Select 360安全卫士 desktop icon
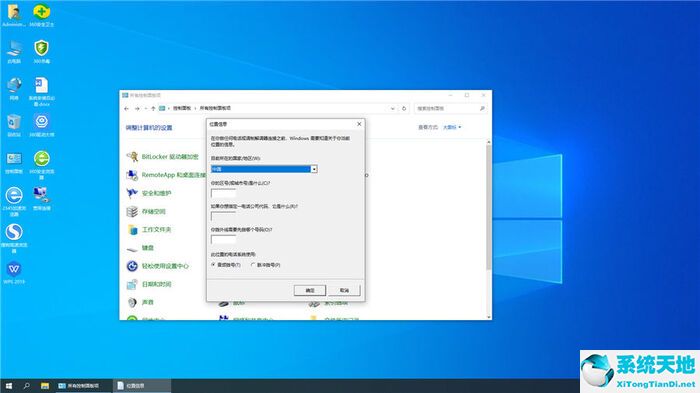 pyautogui.click(x=42, y=16)
